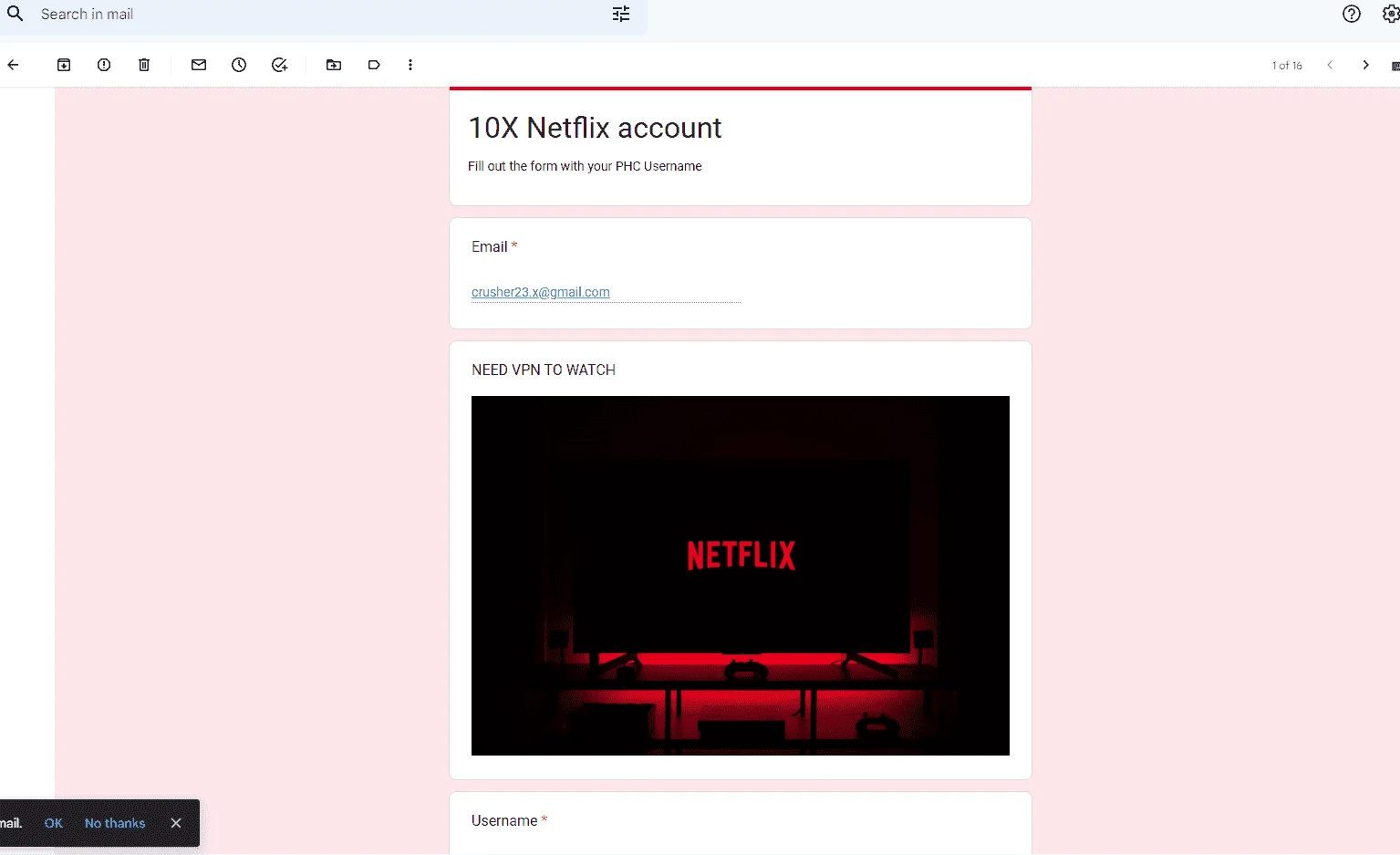Click the PHC Username instruction text
The height and width of the screenshot is (855, 1400).
[x=585, y=166]
